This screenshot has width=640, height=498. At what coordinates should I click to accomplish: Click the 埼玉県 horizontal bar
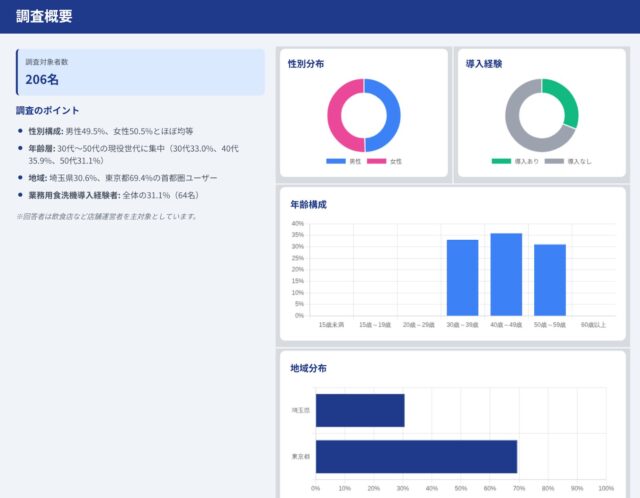(x=360, y=410)
